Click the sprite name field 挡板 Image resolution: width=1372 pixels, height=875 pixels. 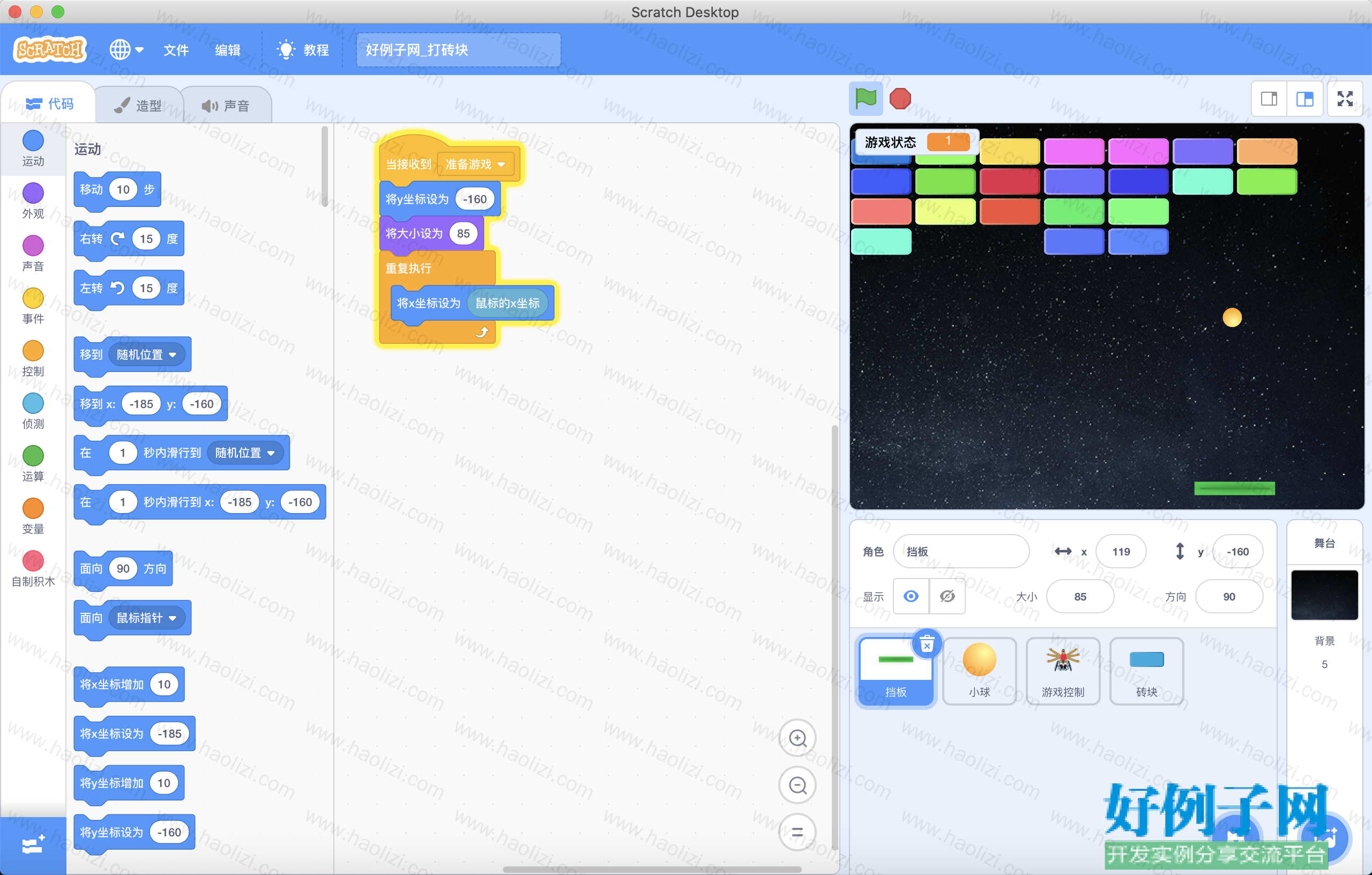point(960,551)
